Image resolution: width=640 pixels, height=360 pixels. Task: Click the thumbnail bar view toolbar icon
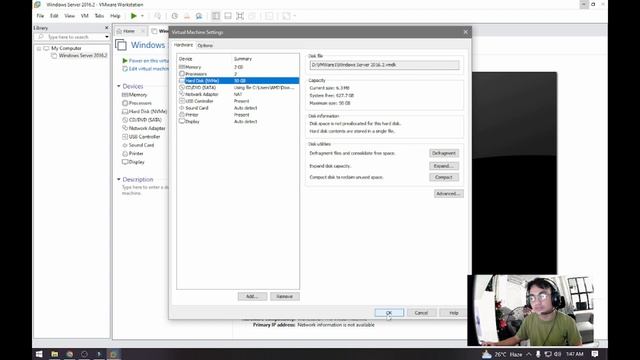(228, 16)
